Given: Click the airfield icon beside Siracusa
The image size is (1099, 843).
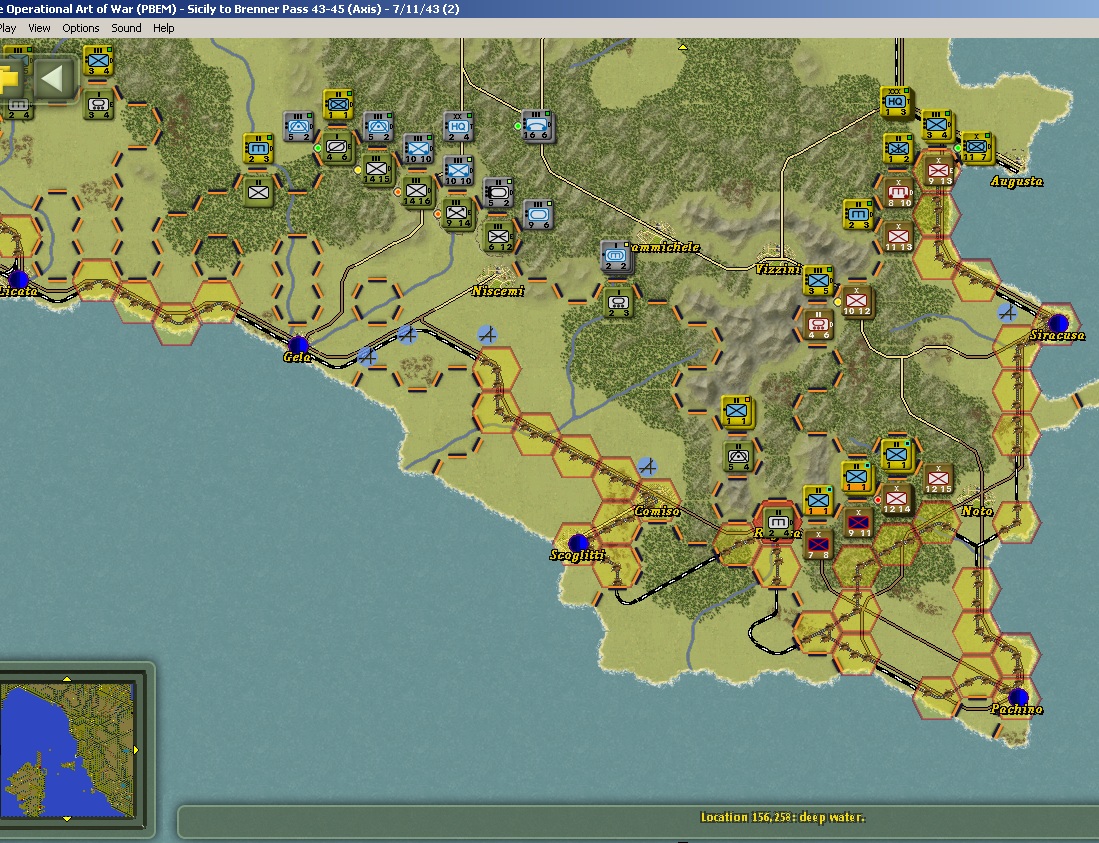Looking at the screenshot, I should click(1008, 313).
